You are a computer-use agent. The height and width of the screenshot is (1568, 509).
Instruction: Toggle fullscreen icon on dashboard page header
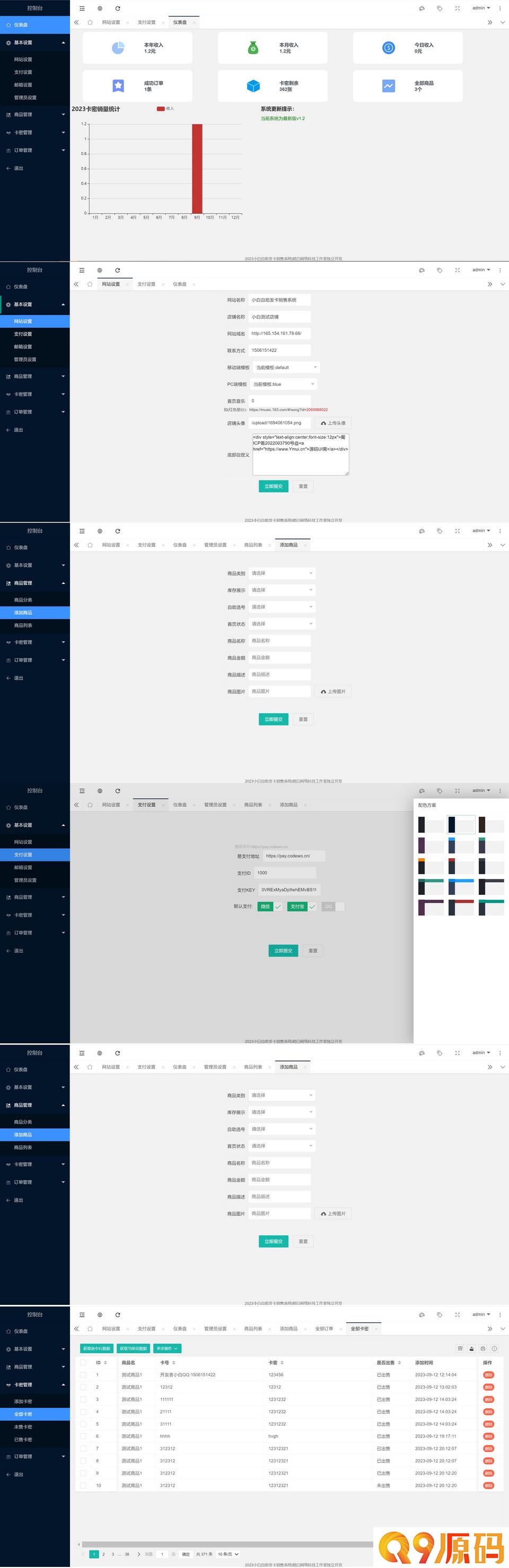[x=458, y=8]
